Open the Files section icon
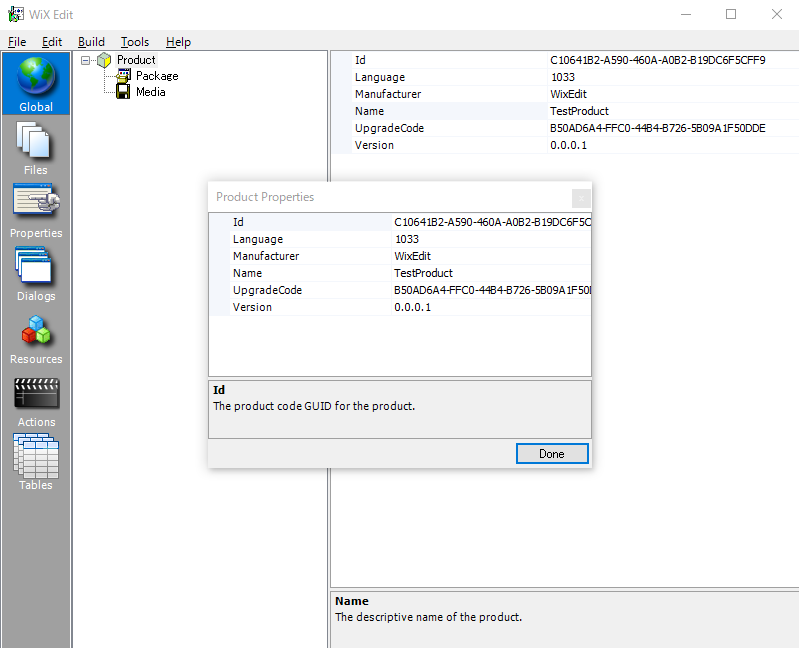 tap(34, 140)
